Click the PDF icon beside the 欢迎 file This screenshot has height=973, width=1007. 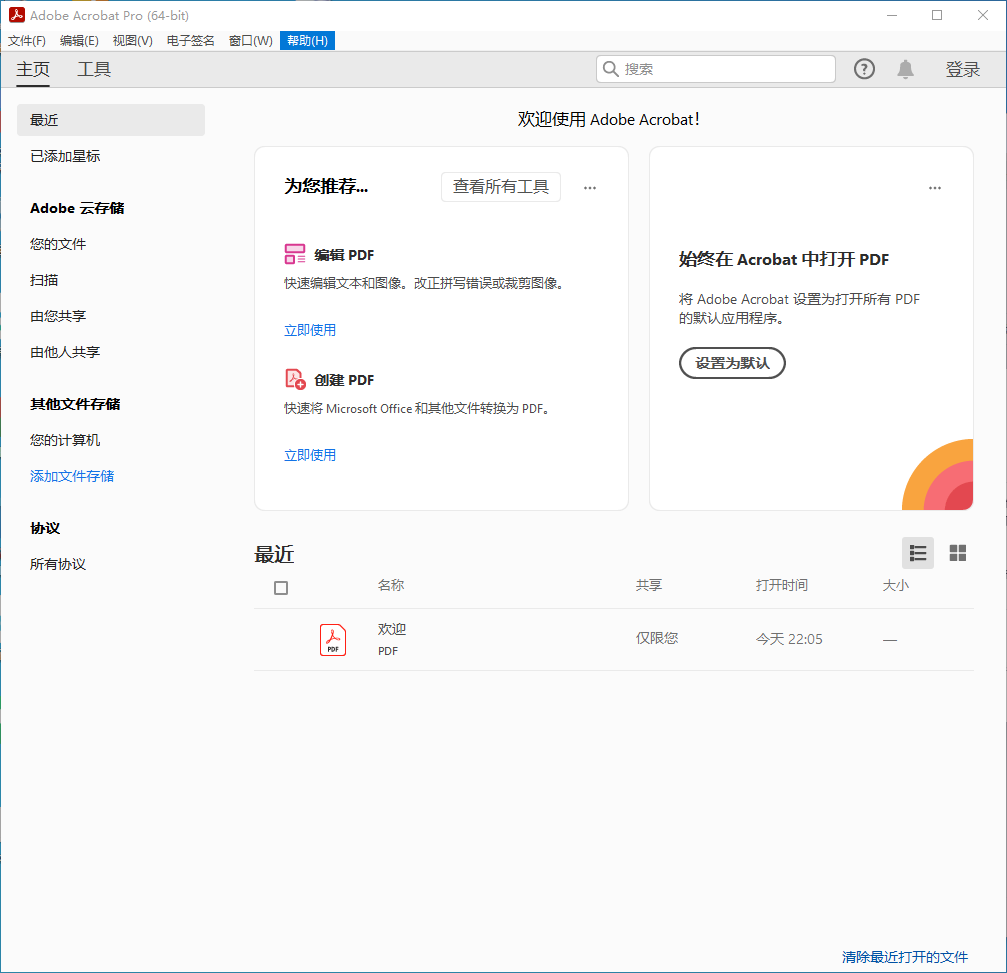[x=332, y=639]
